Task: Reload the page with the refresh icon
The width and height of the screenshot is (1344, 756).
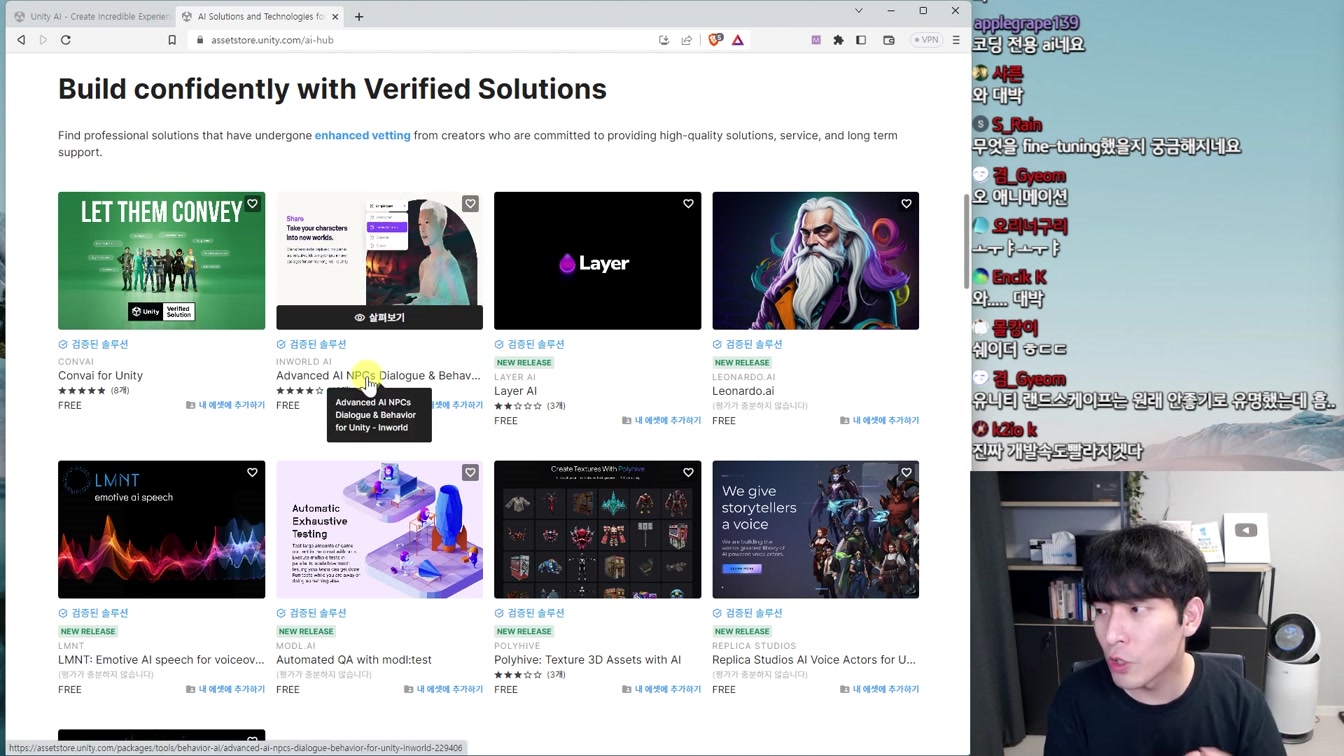Action: click(x=66, y=40)
